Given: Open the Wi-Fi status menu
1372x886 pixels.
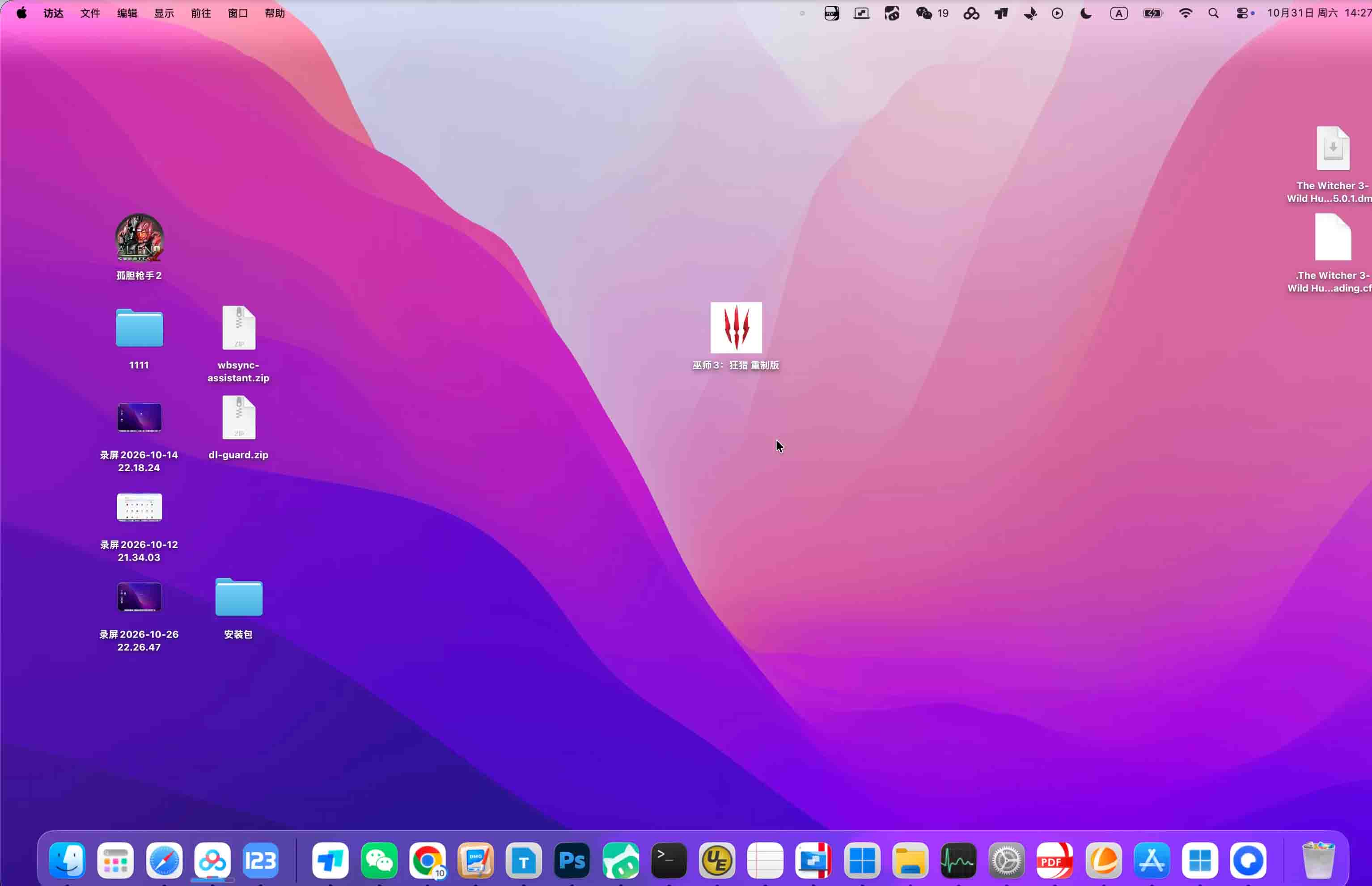Looking at the screenshot, I should [1186, 13].
